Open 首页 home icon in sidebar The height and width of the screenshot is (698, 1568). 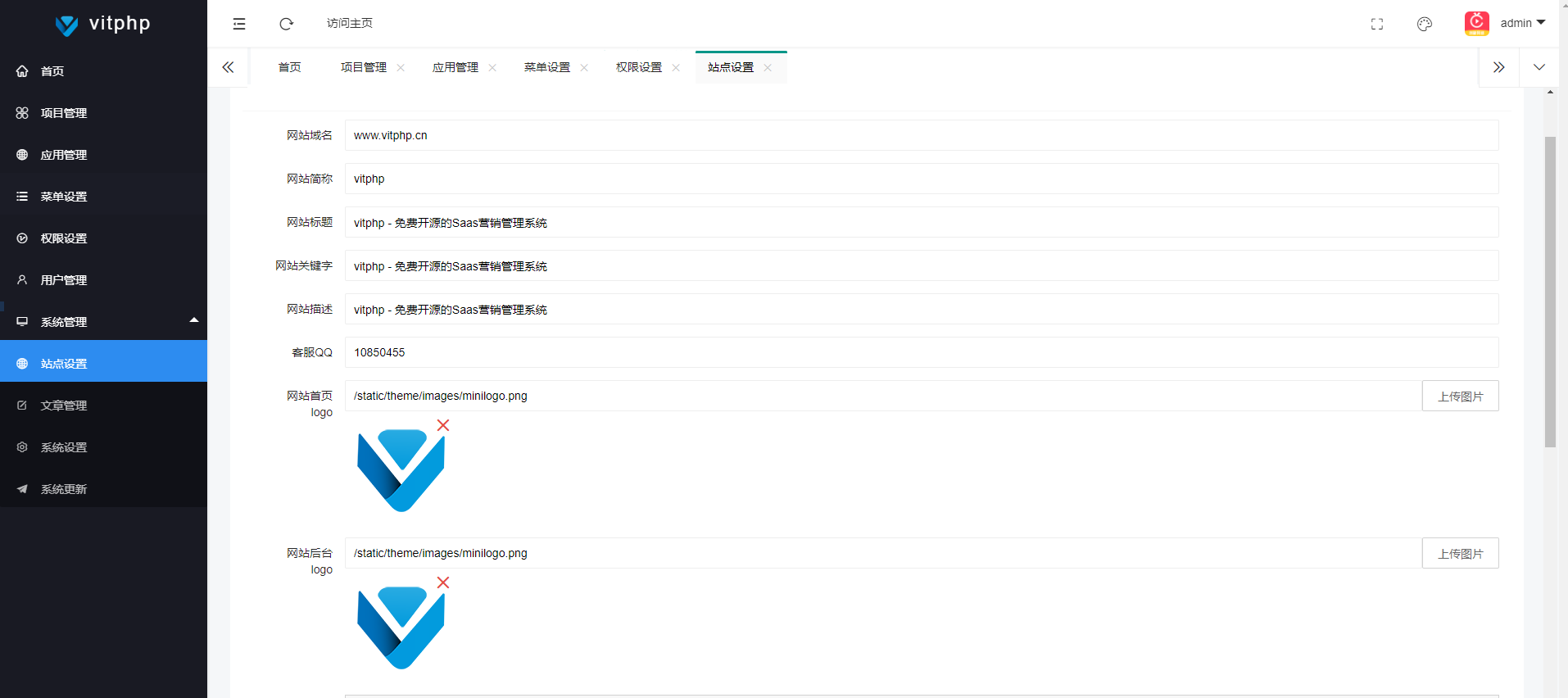(22, 71)
